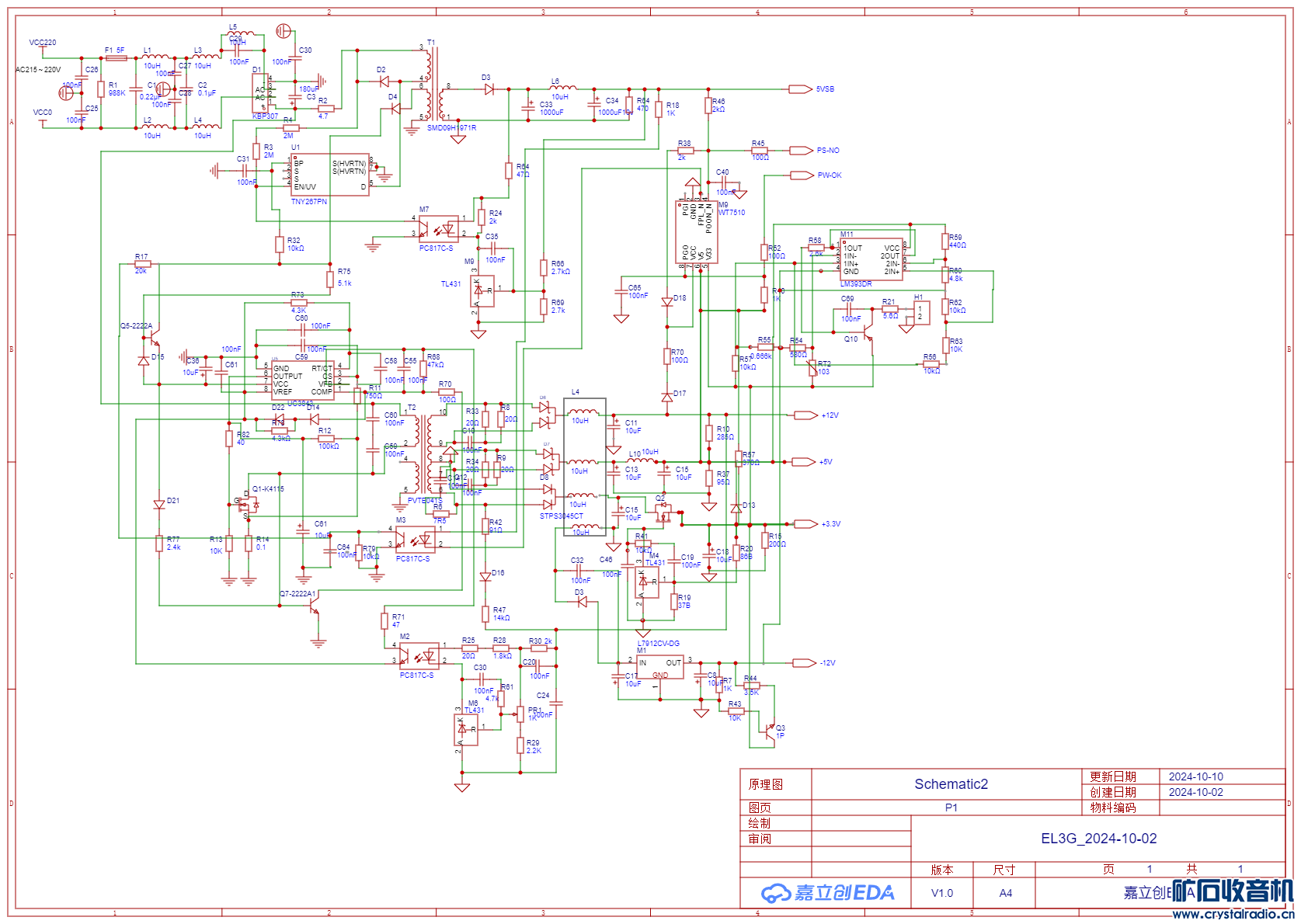Select the KBP307 bridge rectifier label
Screen dimensions: 1301x924
pyautogui.click(x=265, y=116)
